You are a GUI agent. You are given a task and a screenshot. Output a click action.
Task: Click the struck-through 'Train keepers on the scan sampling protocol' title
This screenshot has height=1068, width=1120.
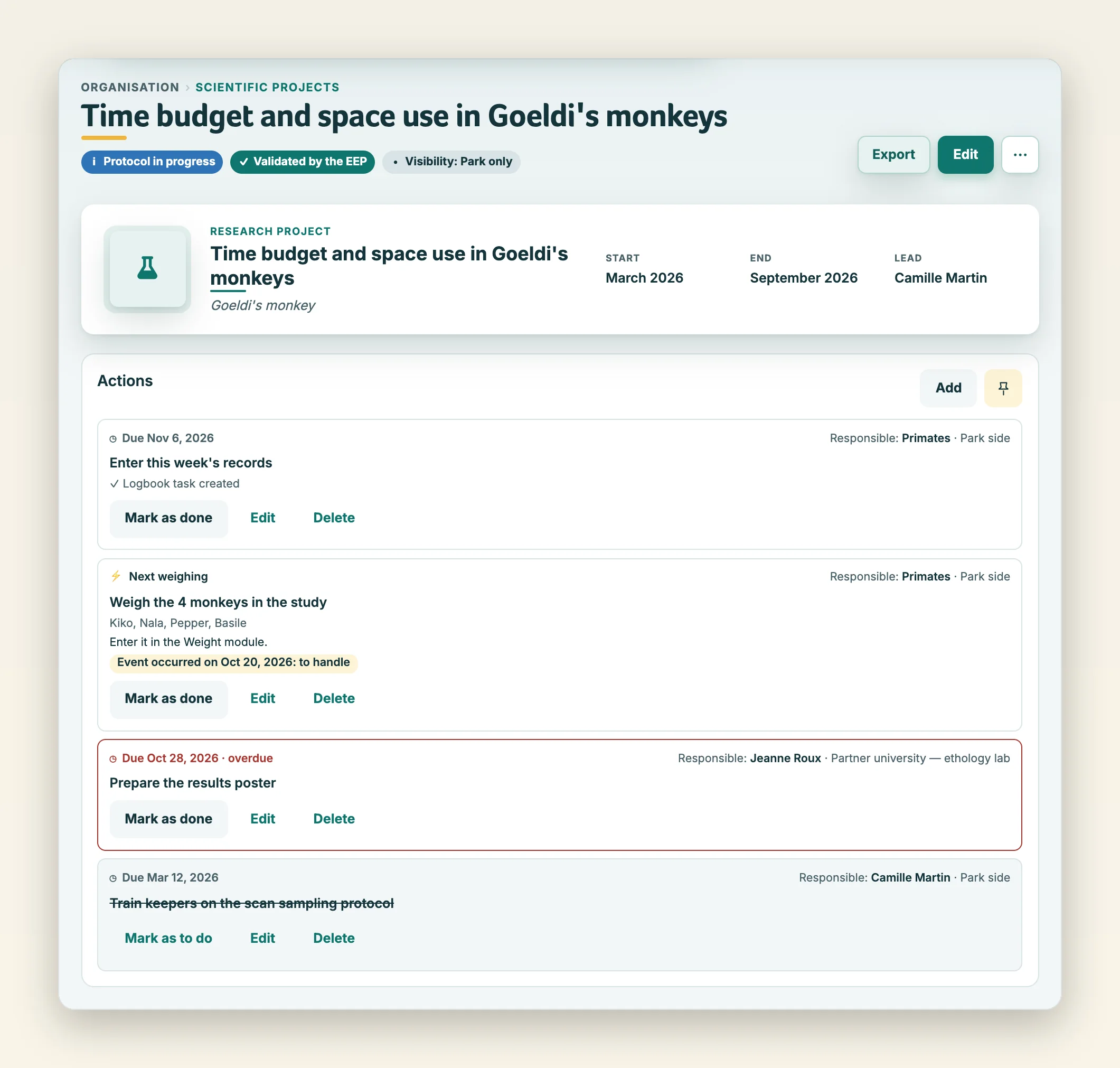(251, 904)
